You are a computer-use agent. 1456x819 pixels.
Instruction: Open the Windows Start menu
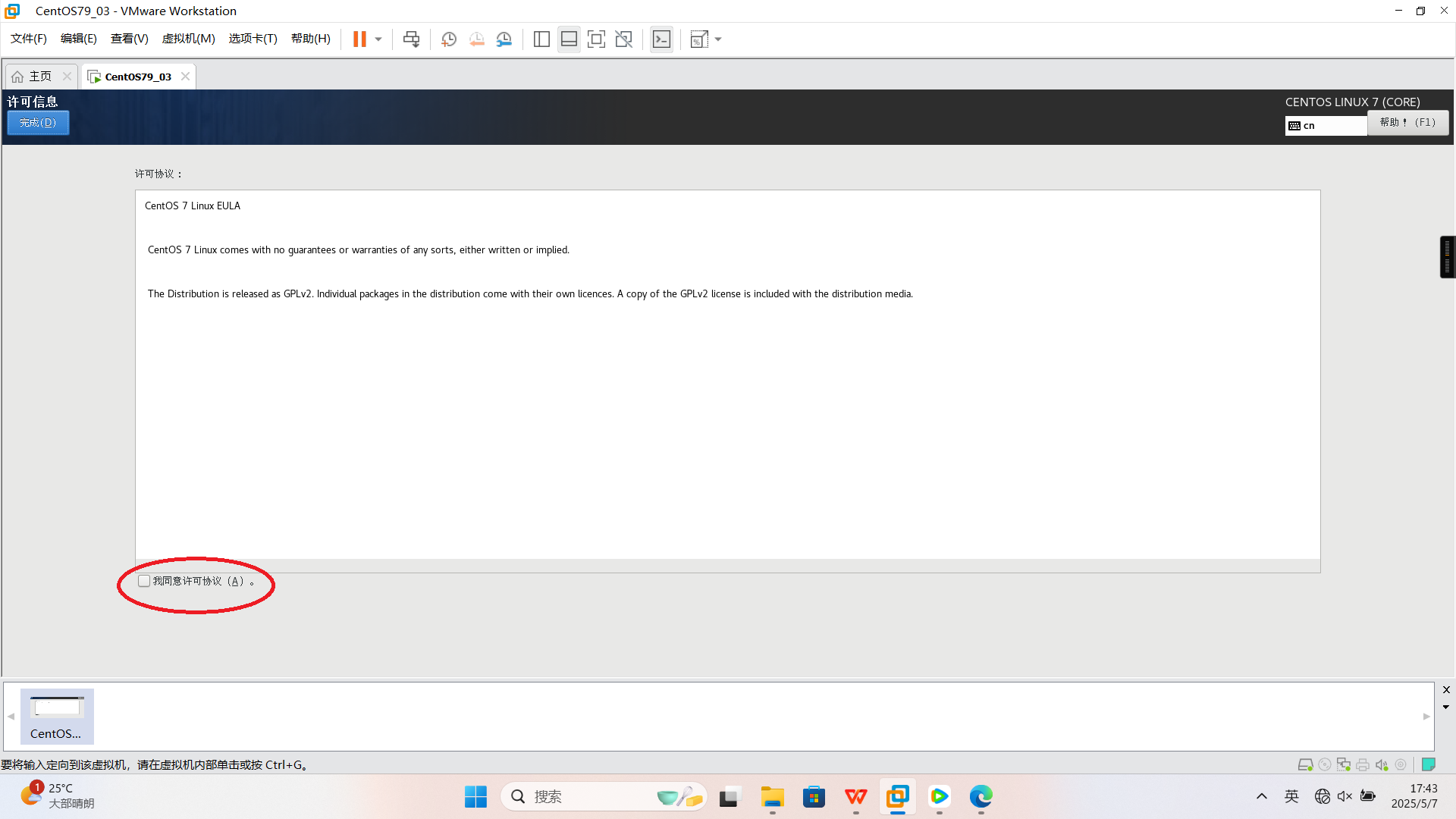tap(475, 797)
